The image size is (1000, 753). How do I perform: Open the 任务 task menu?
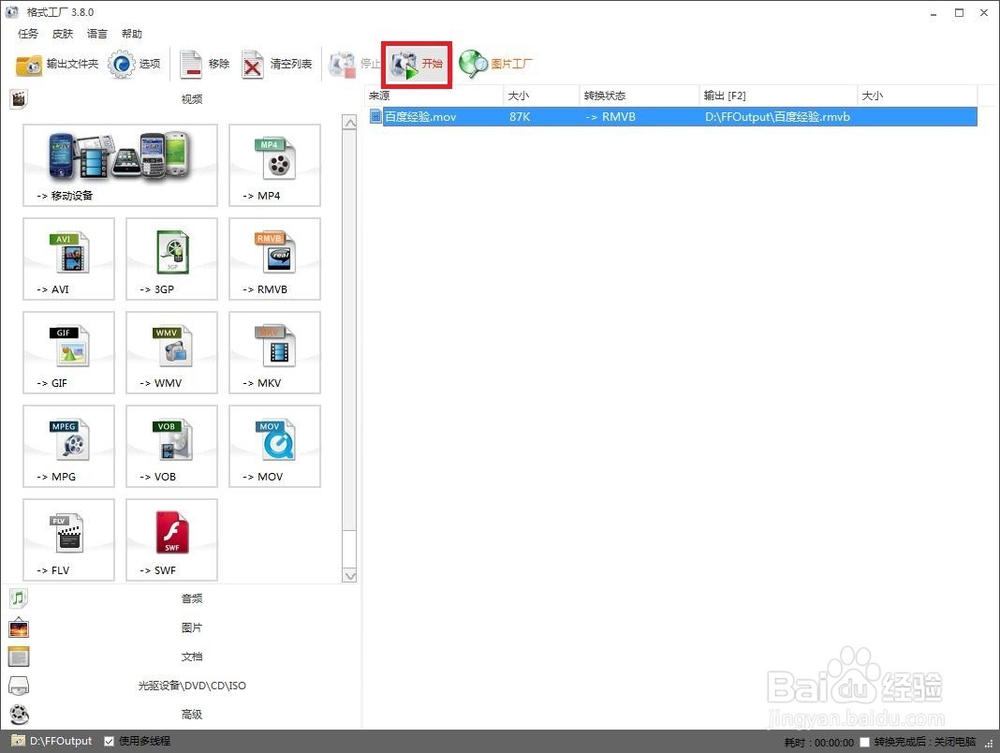coord(28,34)
